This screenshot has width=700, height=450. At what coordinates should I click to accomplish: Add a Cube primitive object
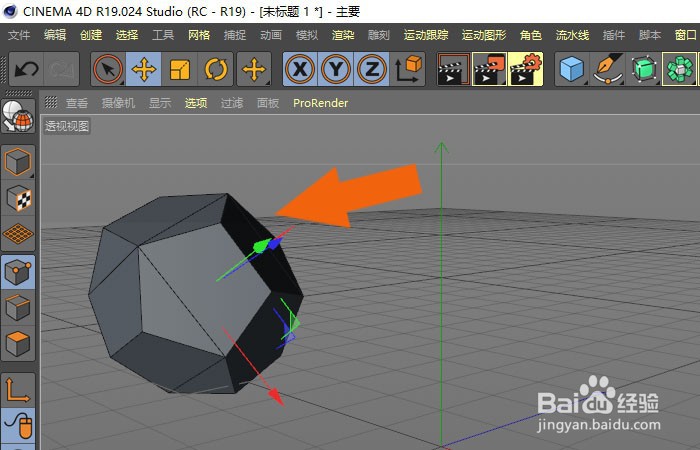[x=572, y=69]
